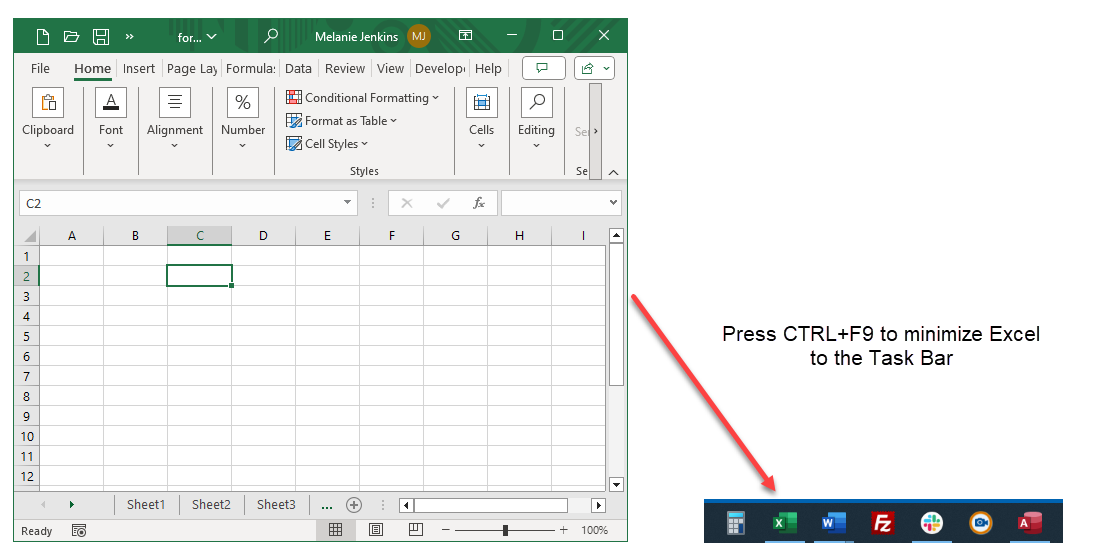Select column E header
The height and width of the screenshot is (558, 1109).
pos(327,236)
